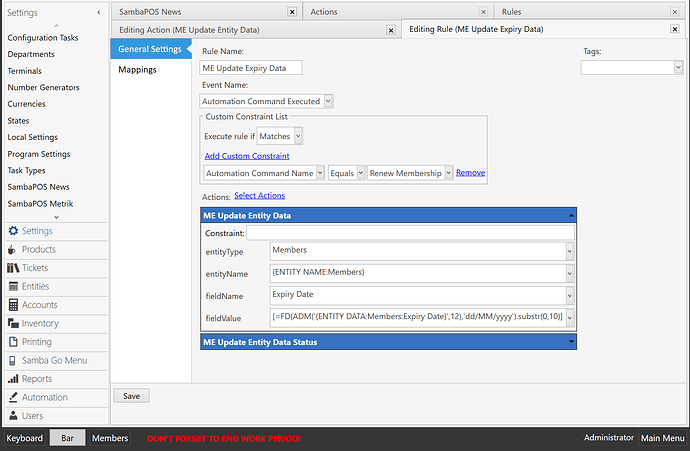Open Settings section with gear icon

14,231
